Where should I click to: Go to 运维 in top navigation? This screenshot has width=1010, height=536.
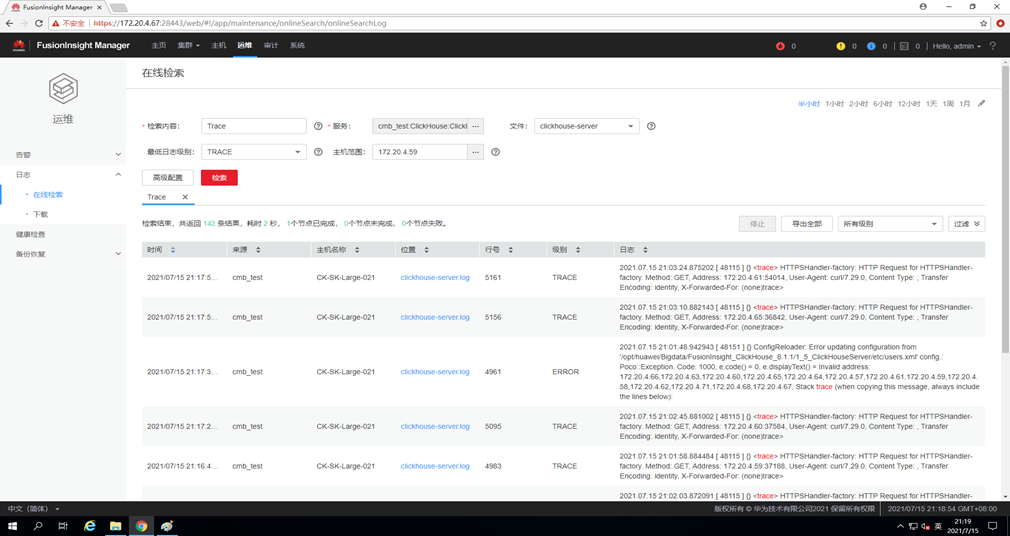[x=245, y=46]
